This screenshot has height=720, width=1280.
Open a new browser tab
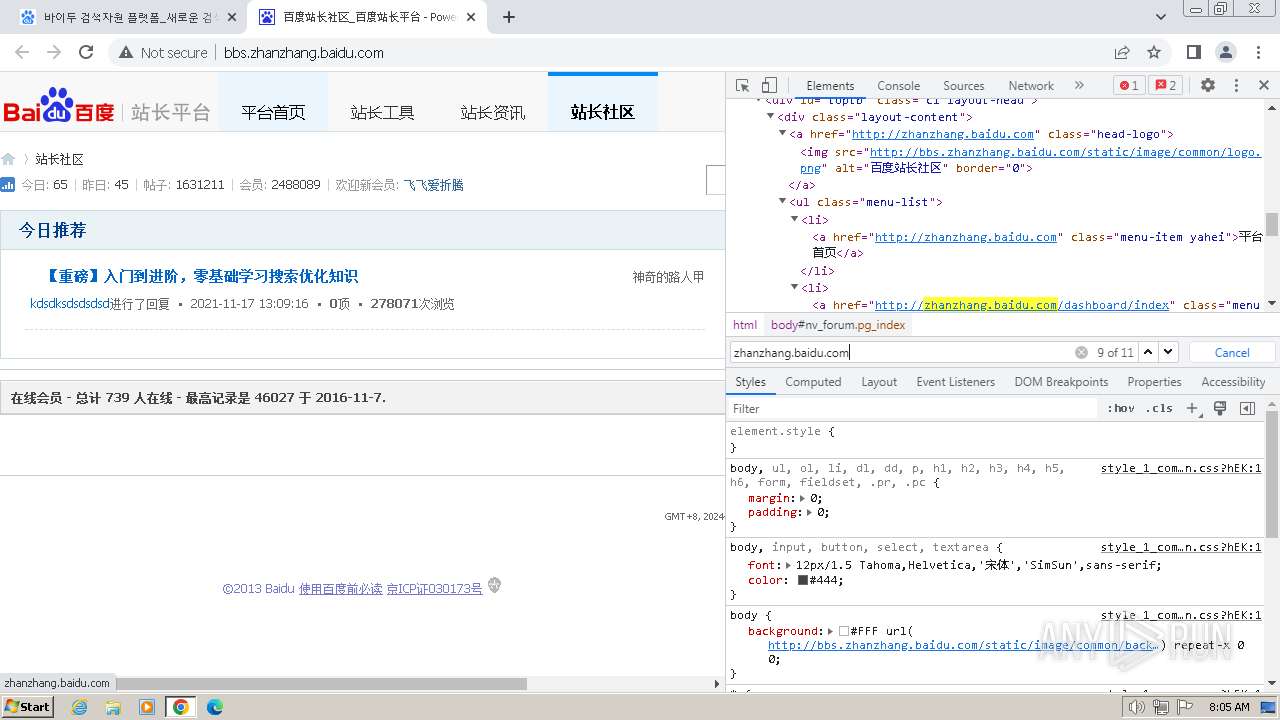point(509,17)
